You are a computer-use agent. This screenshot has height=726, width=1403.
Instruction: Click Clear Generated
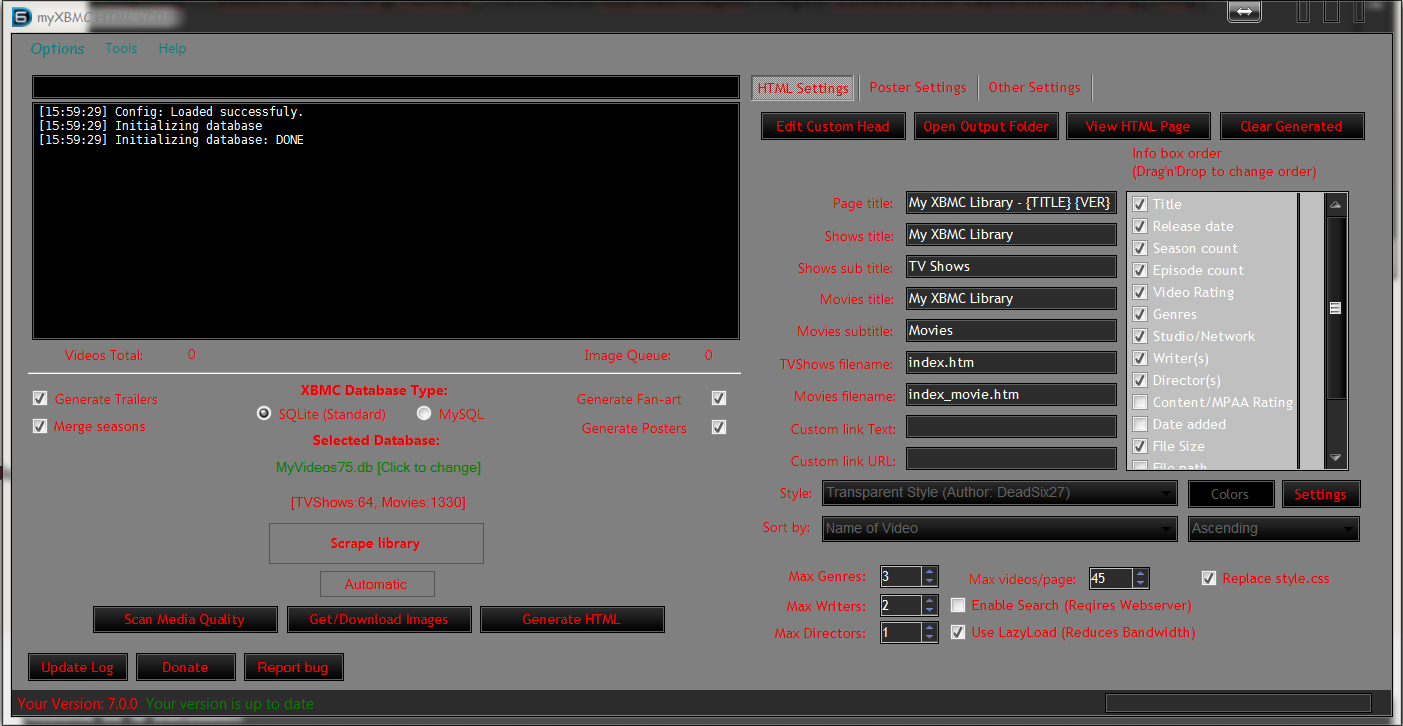[x=1291, y=126]
